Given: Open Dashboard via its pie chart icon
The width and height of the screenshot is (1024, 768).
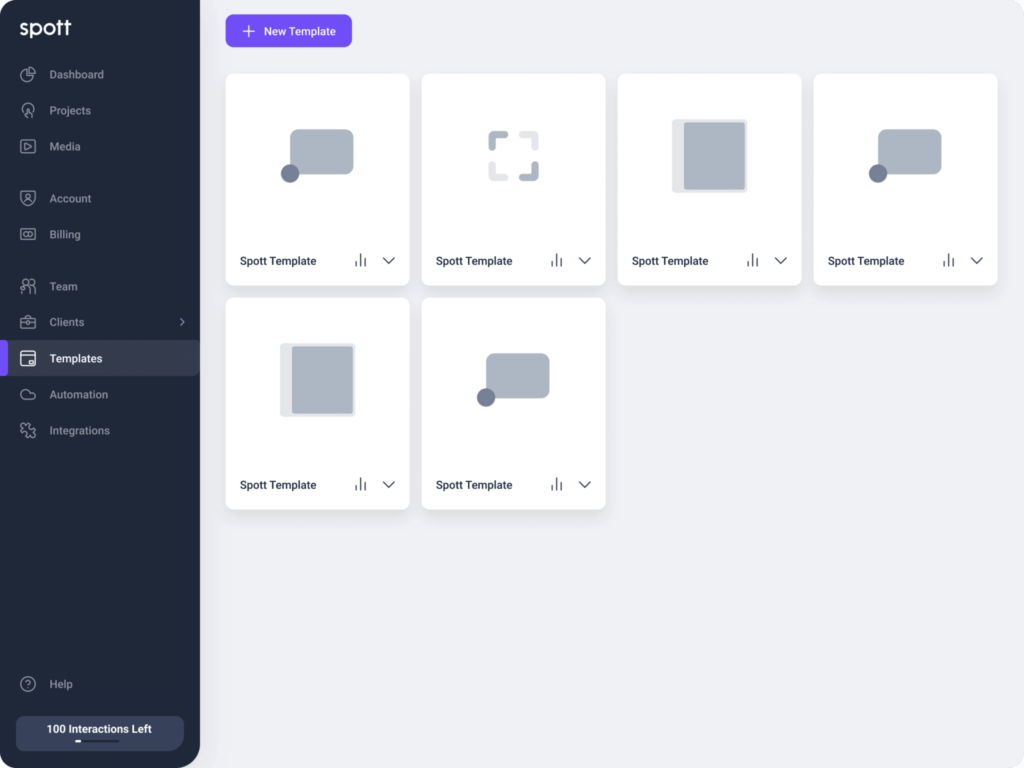Looking at the screenshot, I should (27, 74).
